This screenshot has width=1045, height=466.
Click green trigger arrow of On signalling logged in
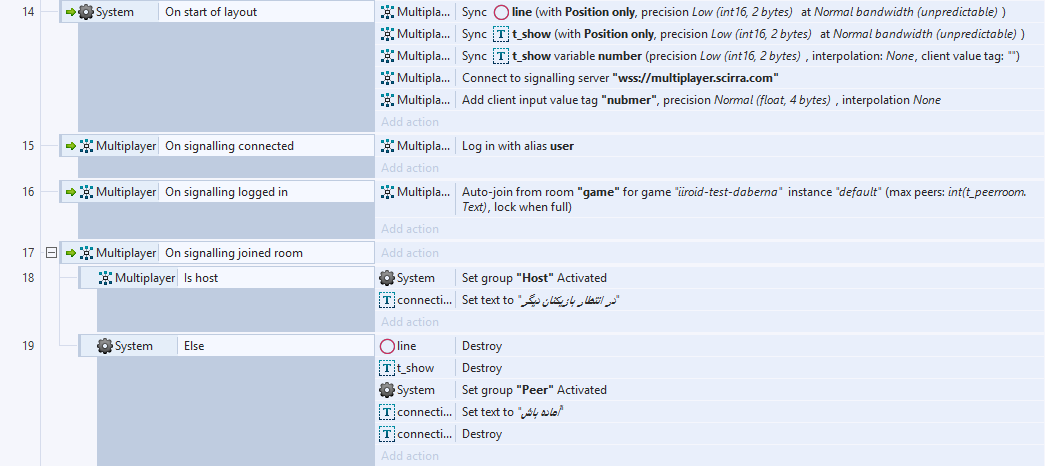point(71,192)
